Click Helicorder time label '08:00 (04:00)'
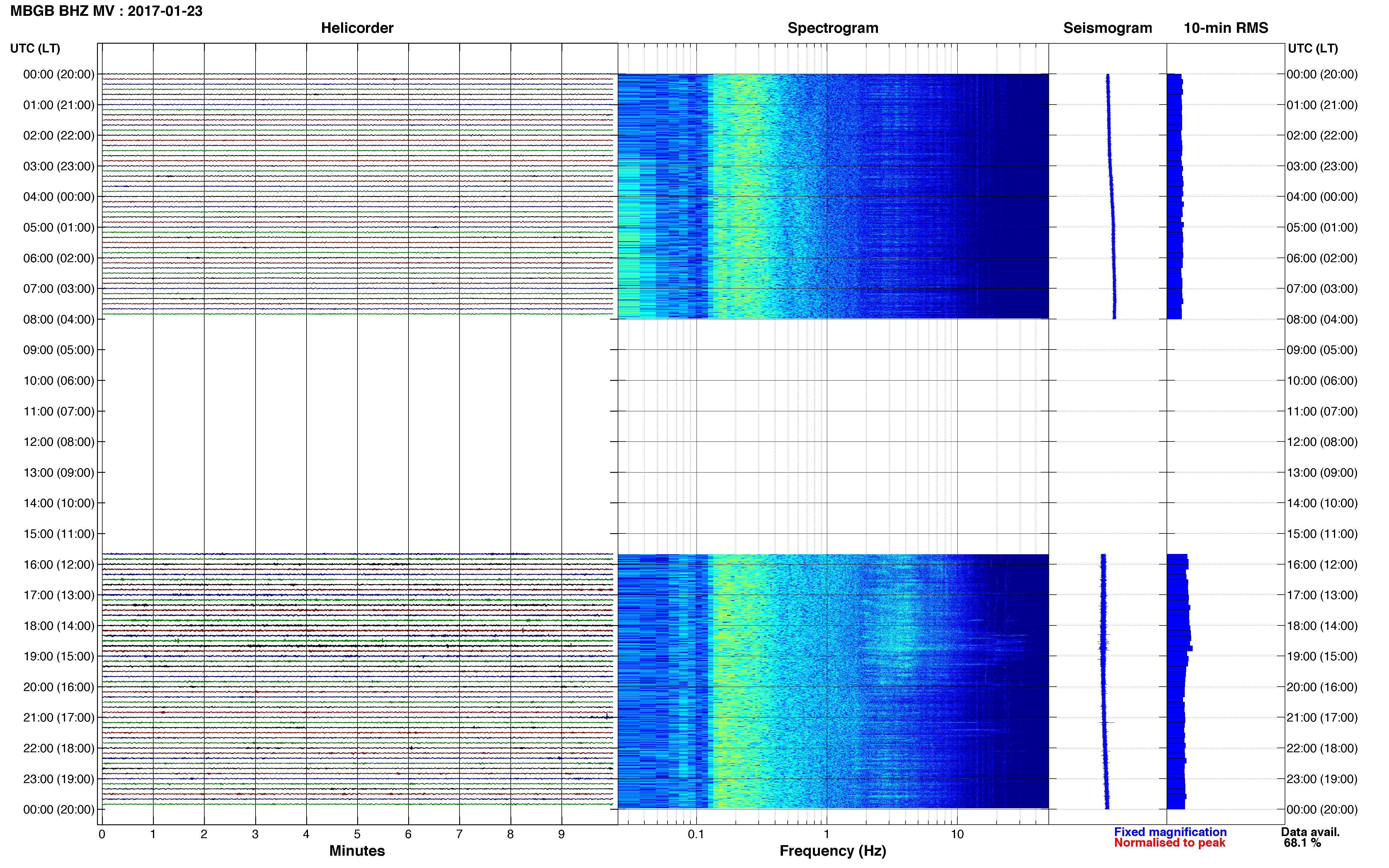This screenshot has height=868, width=1389. point(59,320)
